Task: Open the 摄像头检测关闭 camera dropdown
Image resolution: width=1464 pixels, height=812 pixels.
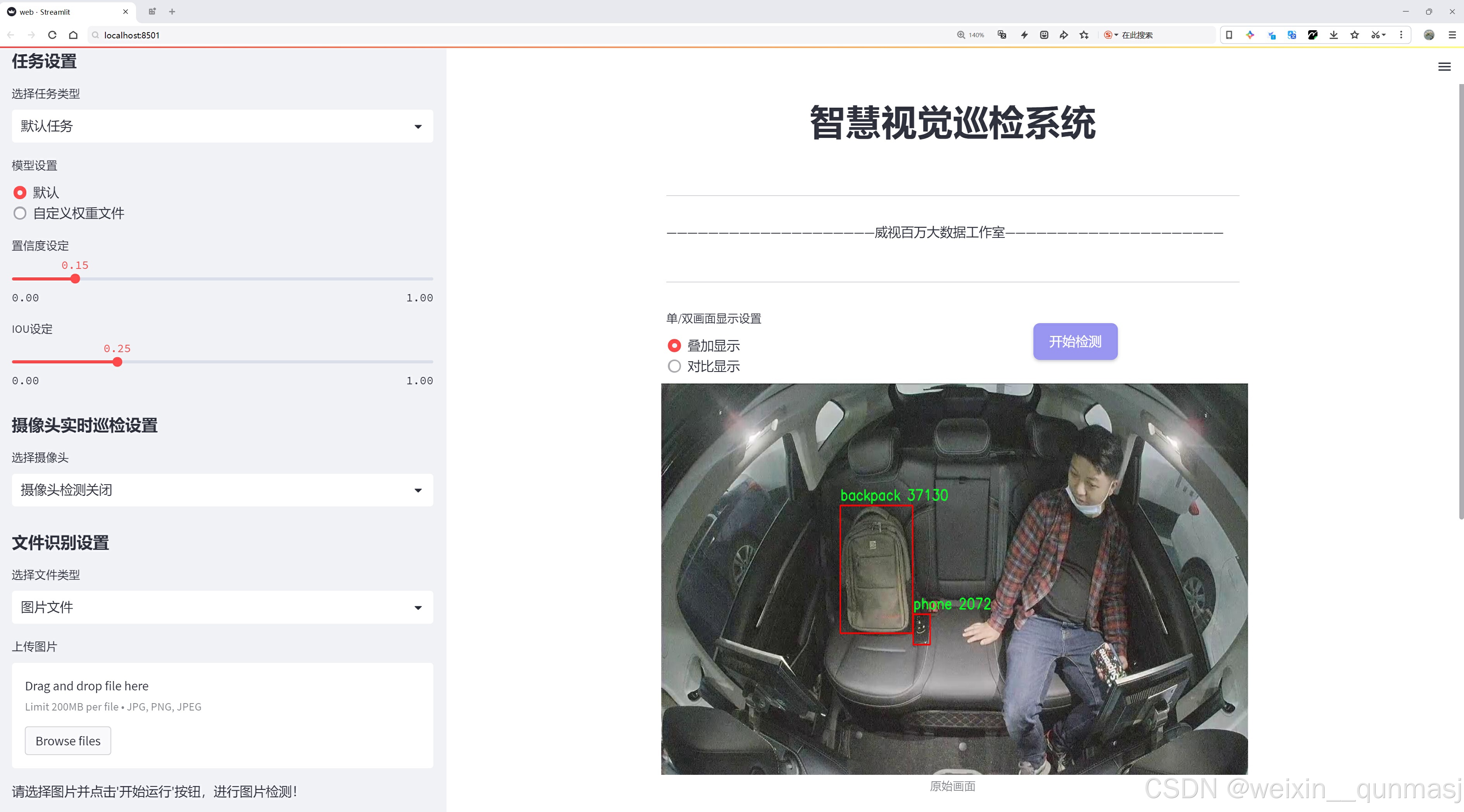Action: pyautogui.click(x=222, y=490)
